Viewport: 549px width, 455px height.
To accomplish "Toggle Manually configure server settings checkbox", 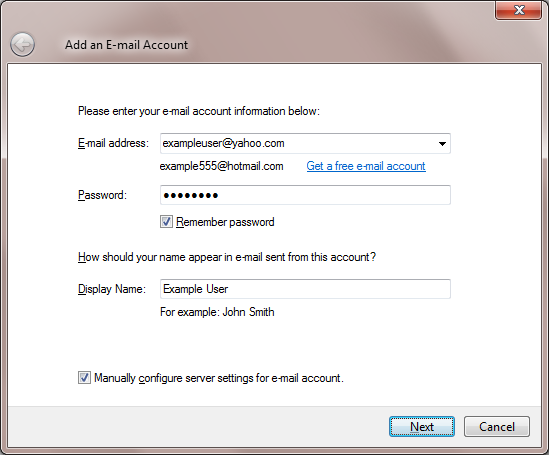I will tap(84, 378).
